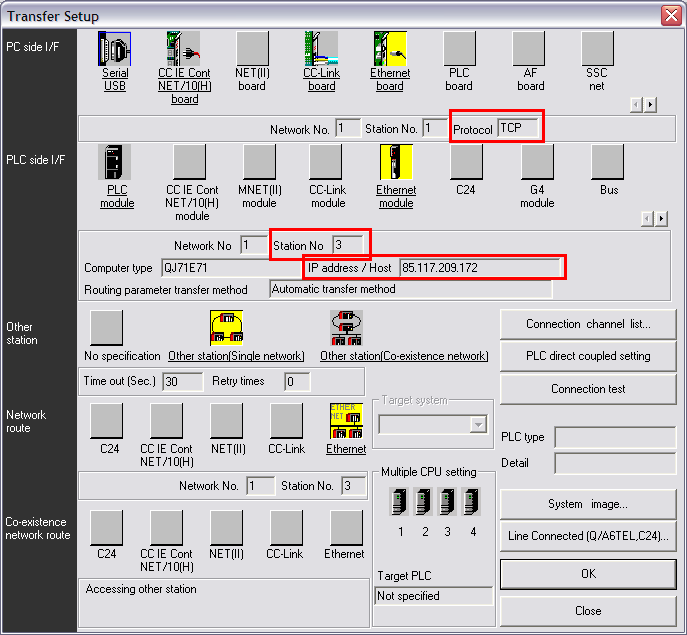Click the IP address / Host field

point(481,268)
